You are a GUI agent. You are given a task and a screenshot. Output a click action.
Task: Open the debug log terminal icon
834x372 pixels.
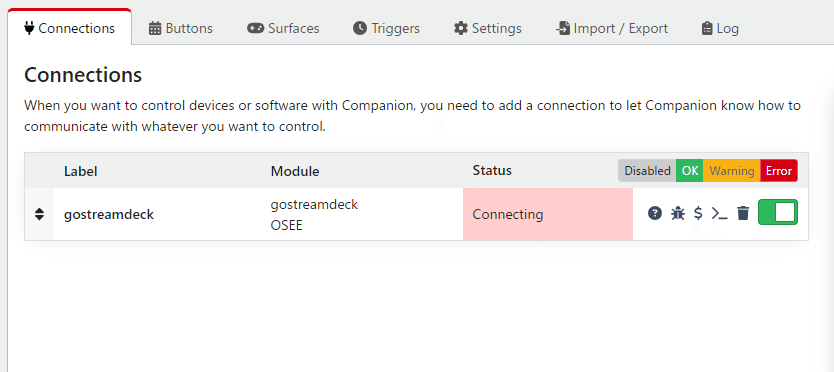point(720,214)
